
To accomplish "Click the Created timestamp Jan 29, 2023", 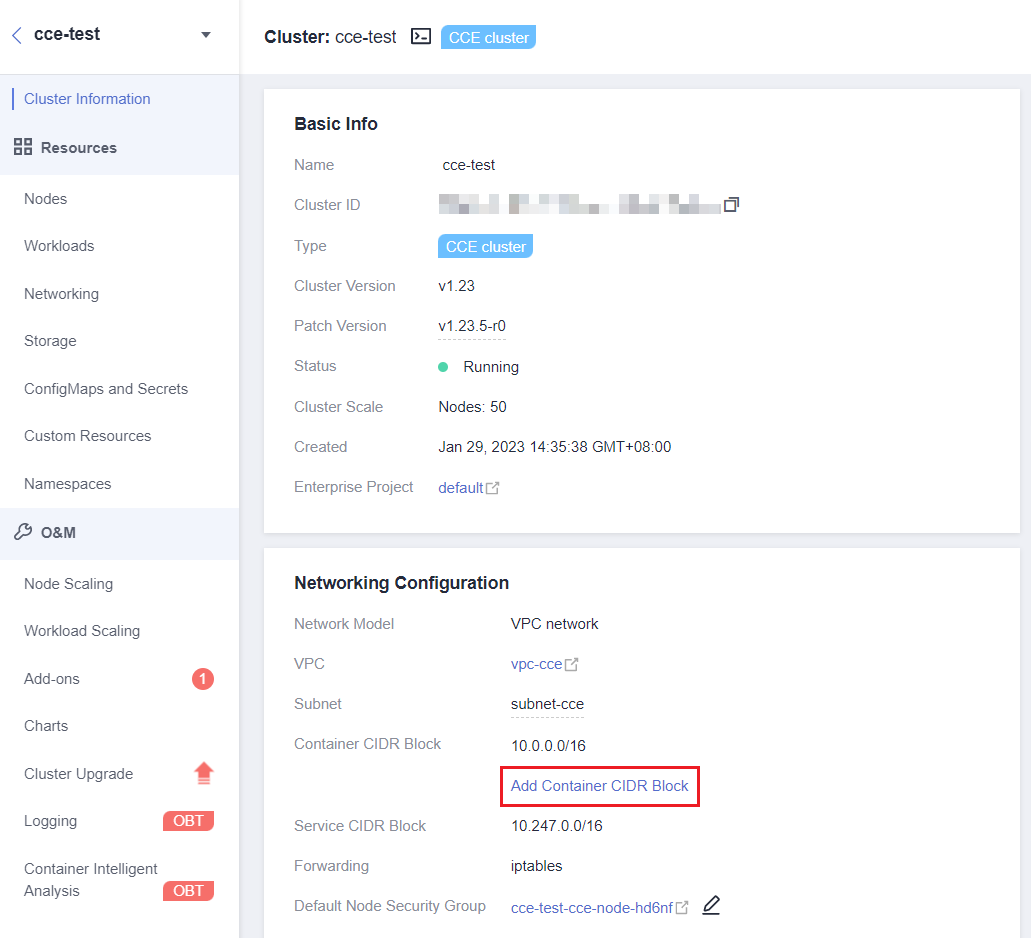I will 554,447.
